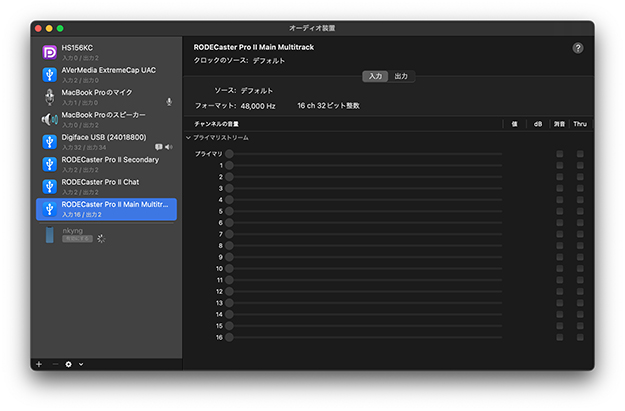
Task: Switch to the 入力 tab
Action: tap(375, 76)
